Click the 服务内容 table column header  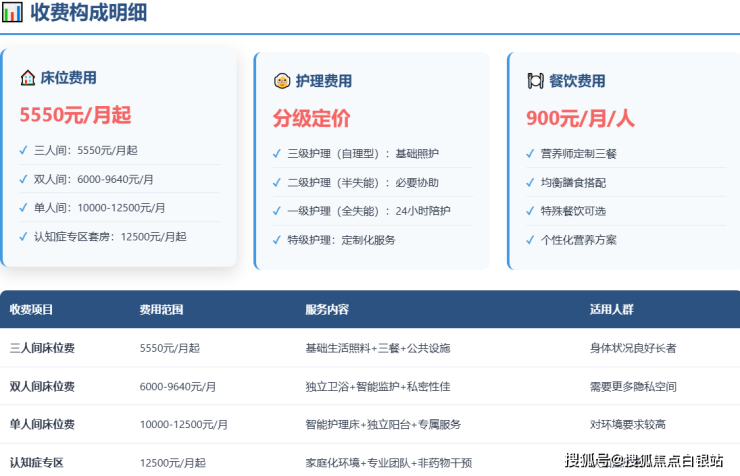click(x=327, y=310)
